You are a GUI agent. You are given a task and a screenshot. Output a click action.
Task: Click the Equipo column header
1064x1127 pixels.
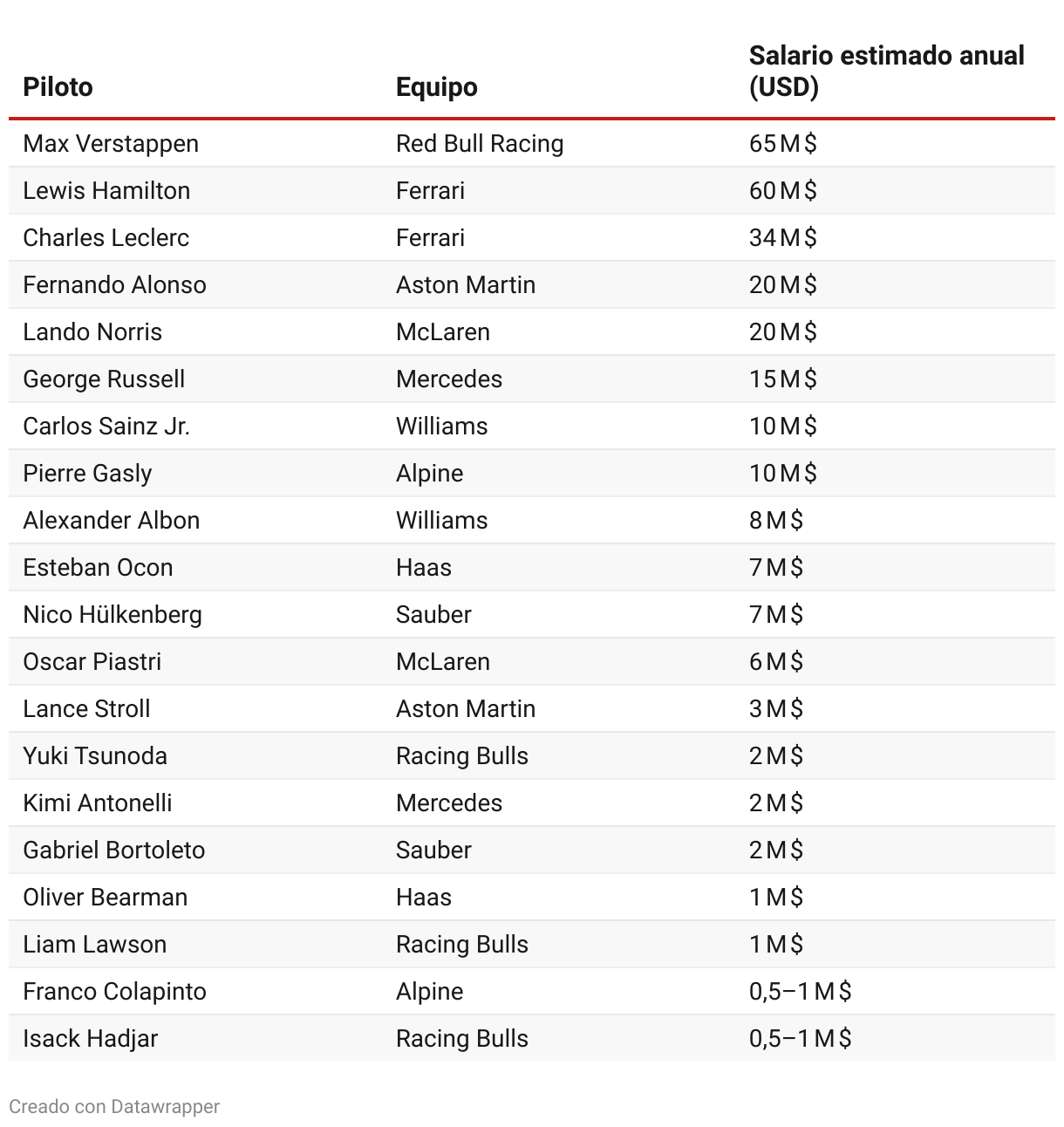click(436, 87)
